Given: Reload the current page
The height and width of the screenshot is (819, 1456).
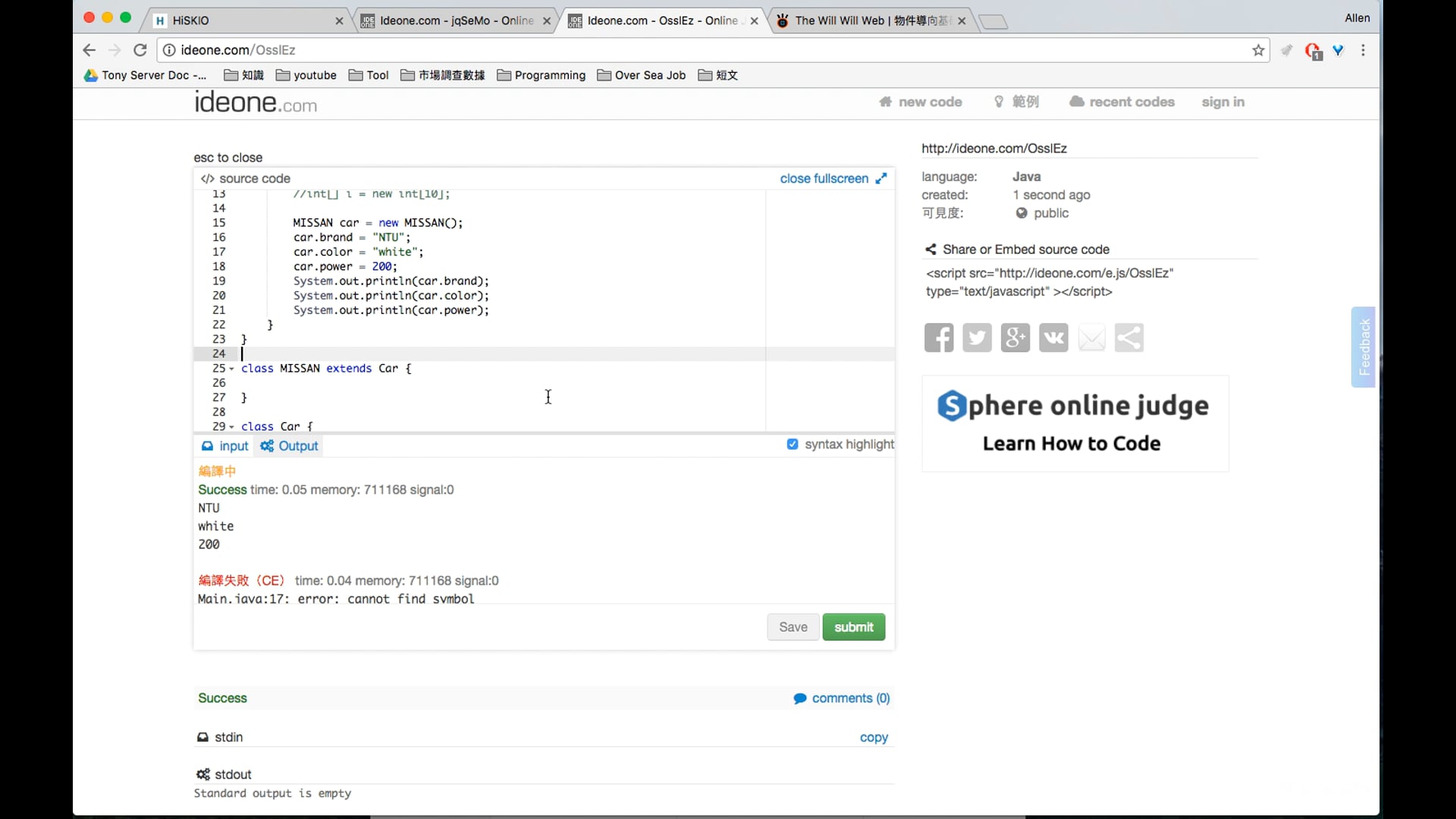Looking at the screenshot, I should [140, 50].
